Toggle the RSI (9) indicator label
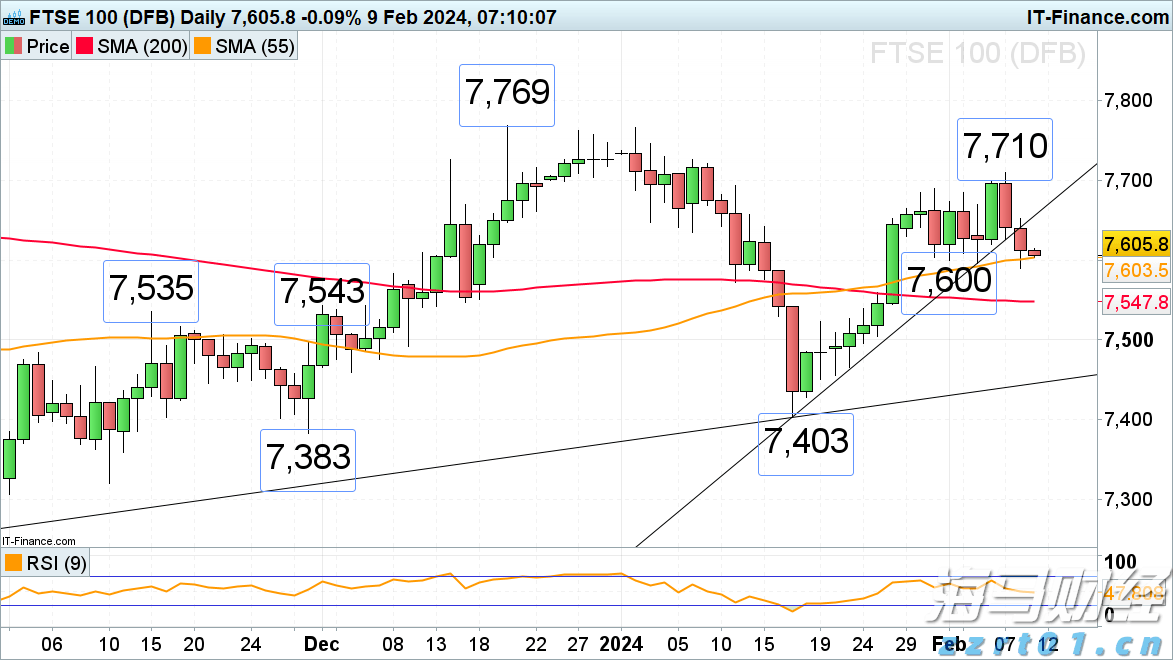 [x=57, y=564]
